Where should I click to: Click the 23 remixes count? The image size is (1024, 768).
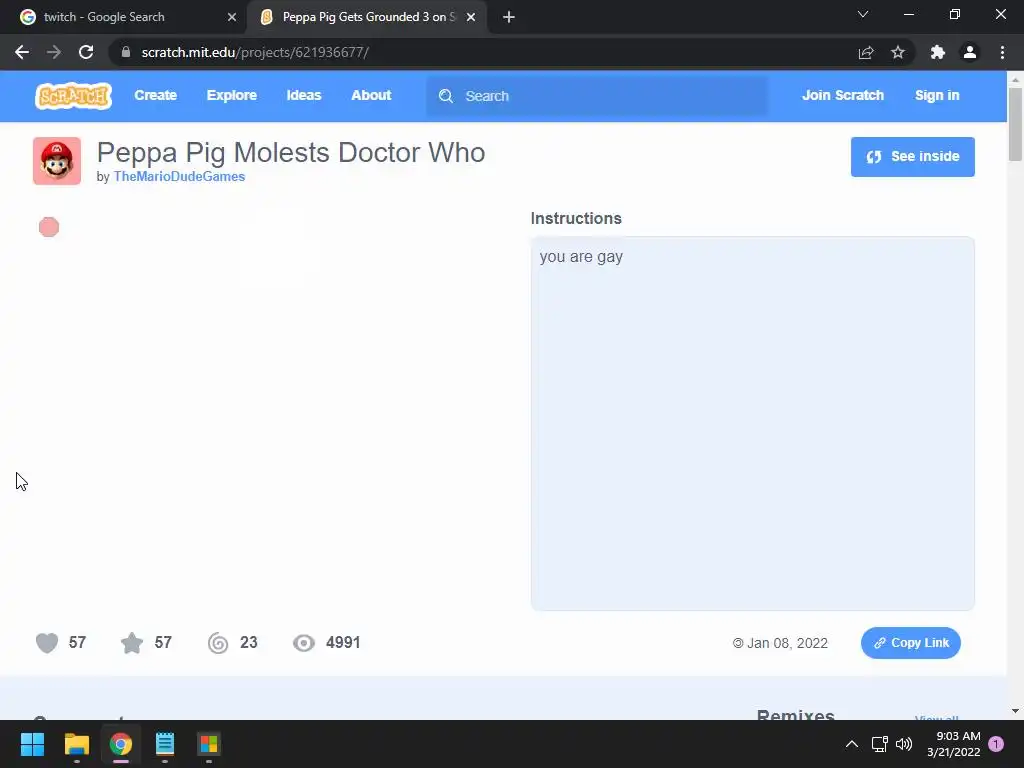249,643
